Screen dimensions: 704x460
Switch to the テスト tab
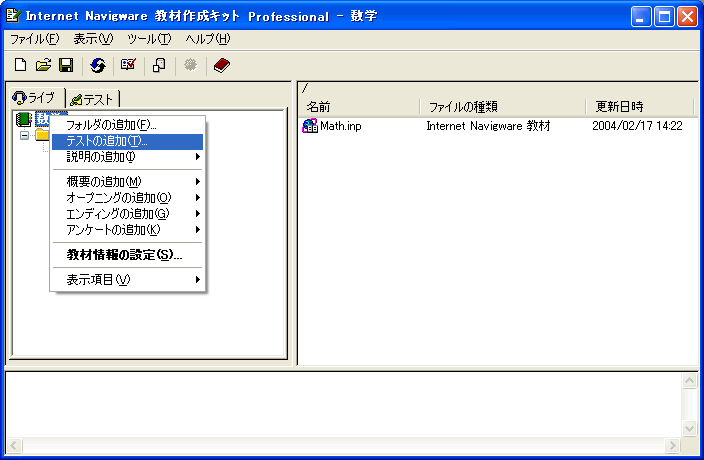pos(92,99)
